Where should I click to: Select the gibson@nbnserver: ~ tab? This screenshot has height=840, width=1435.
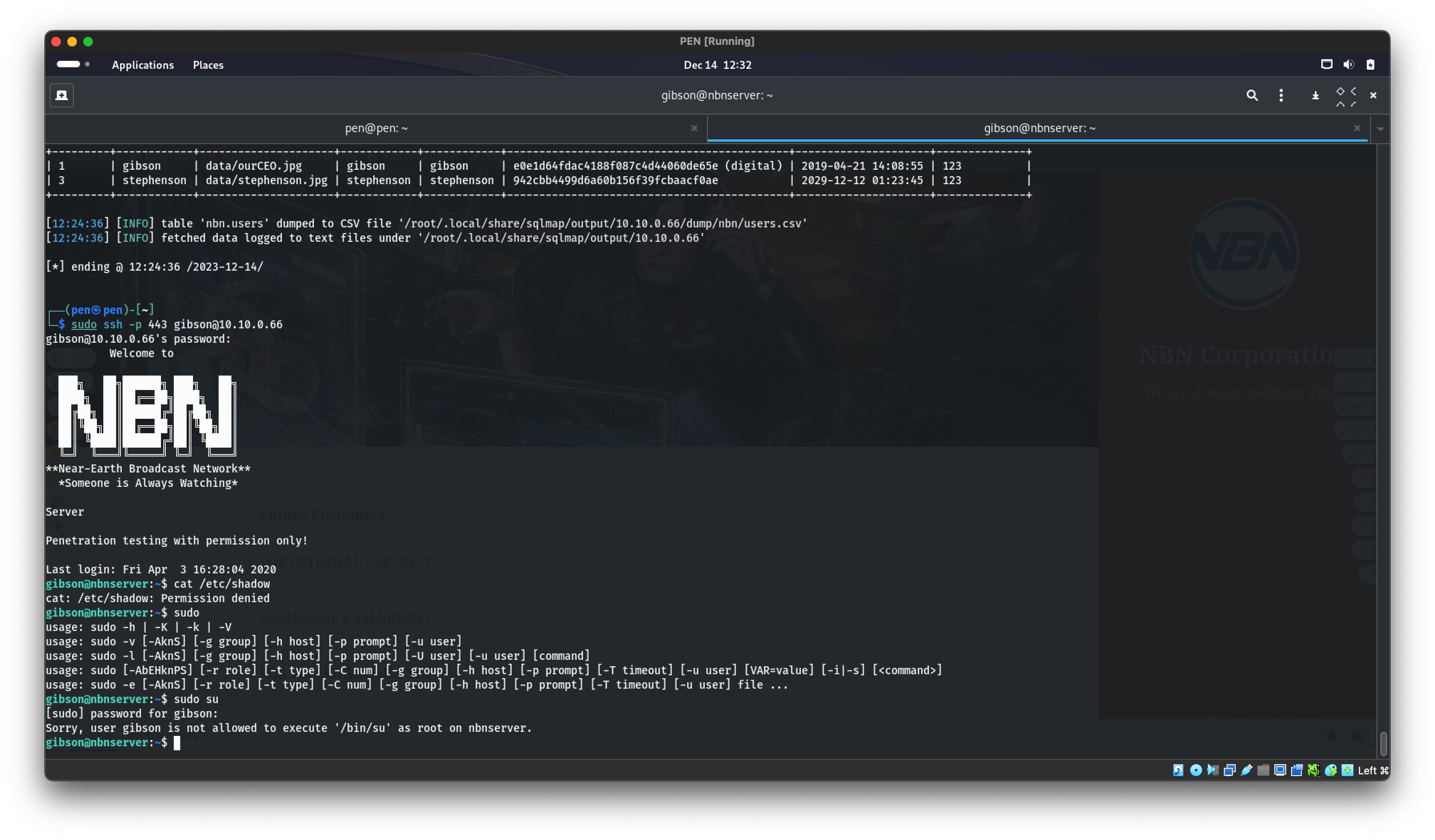tap(1039, 128)
